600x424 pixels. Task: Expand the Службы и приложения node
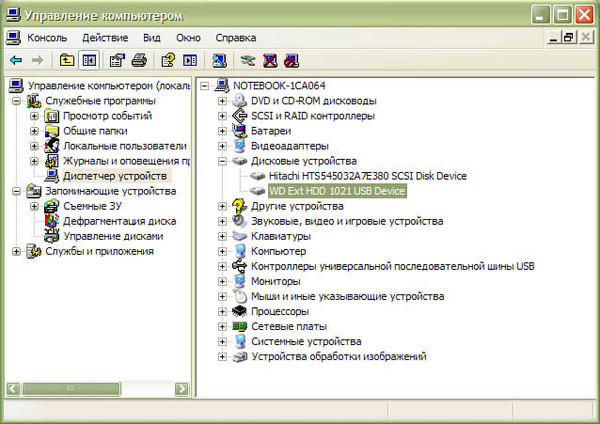click(17, 251)
